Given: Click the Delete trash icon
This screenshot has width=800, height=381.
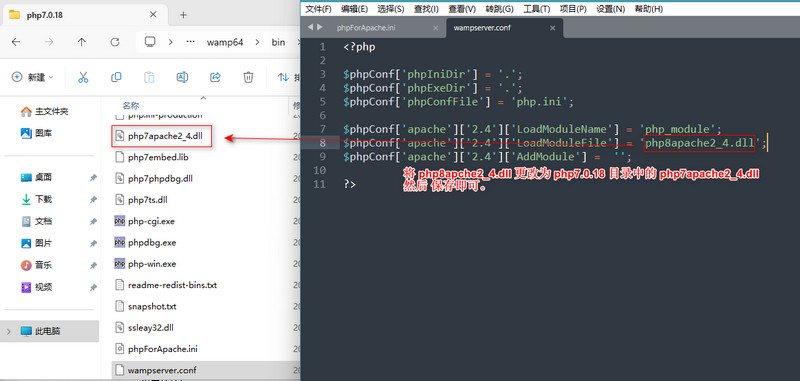Looking at the screenshot, I should tap(248, 77).
